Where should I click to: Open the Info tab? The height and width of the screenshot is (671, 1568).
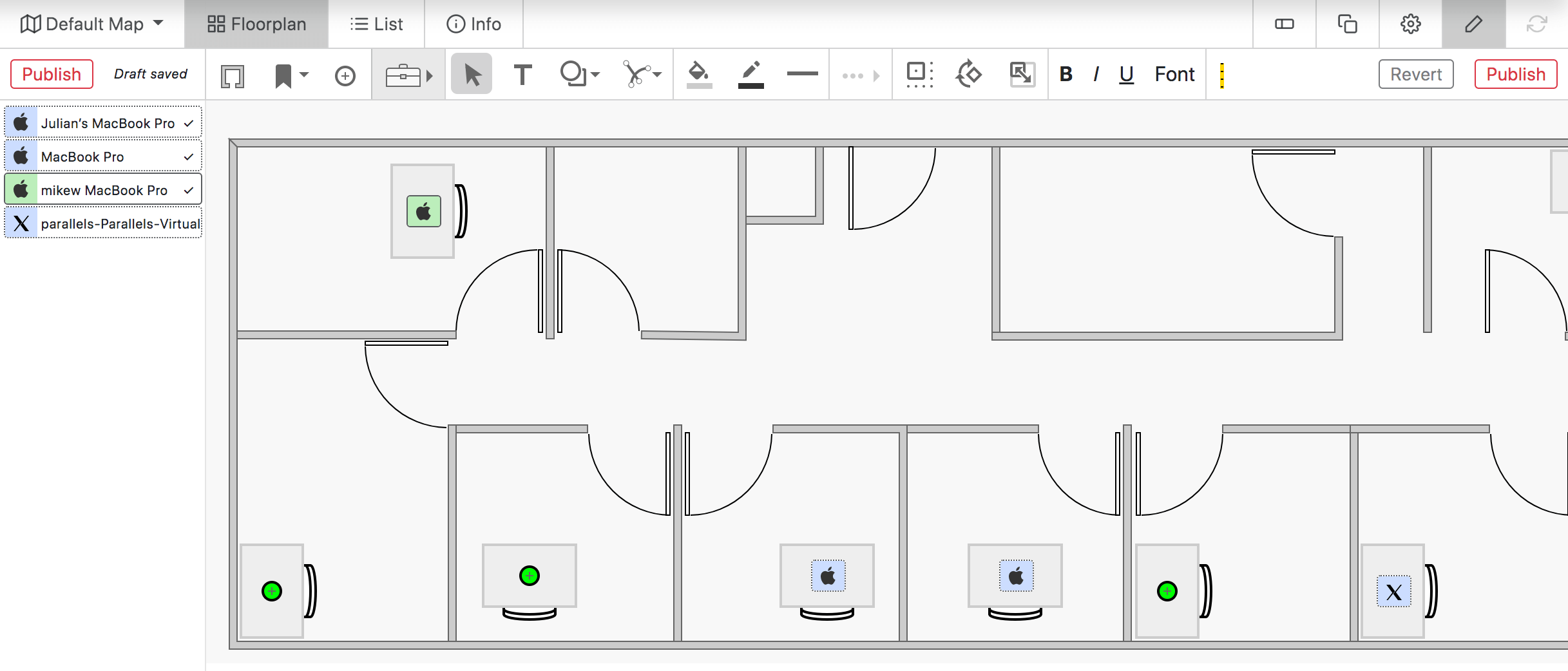pyautogui.click(x=475, y=24)
